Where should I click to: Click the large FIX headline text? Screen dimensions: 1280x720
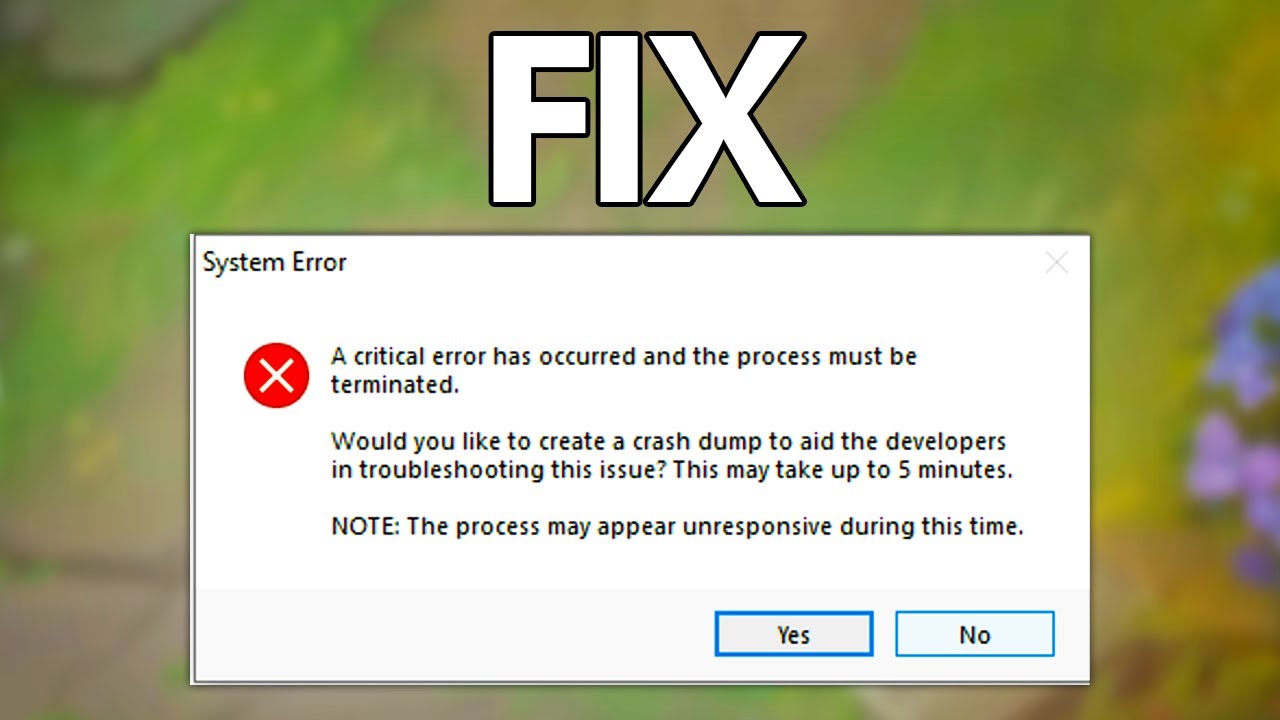[x=647, y=120]
